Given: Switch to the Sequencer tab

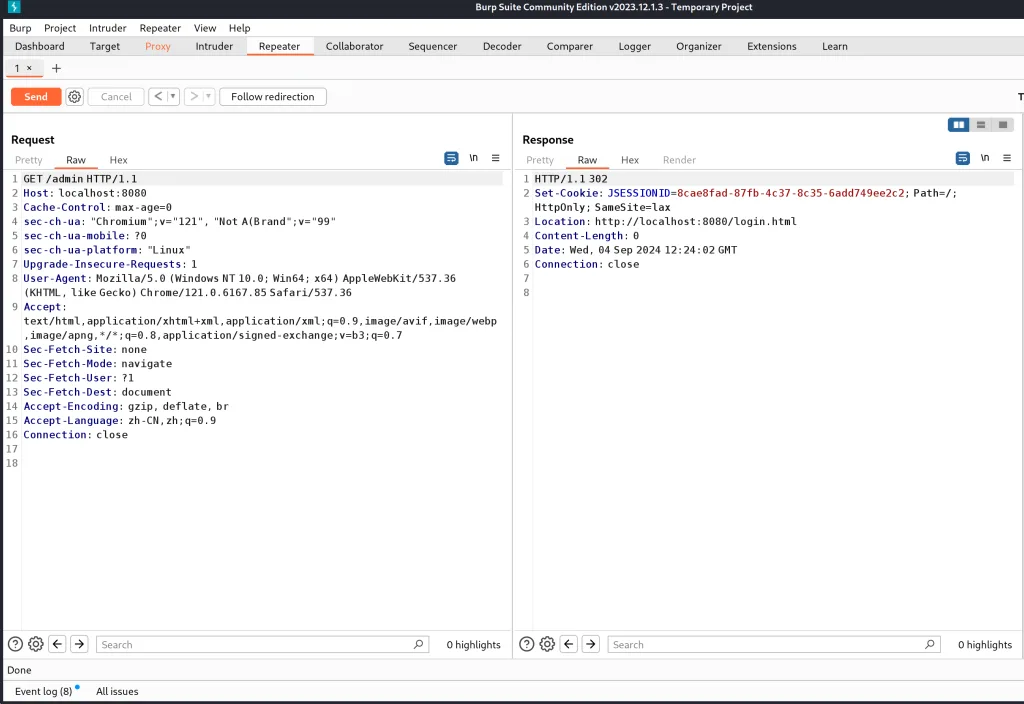Looking at the screenshot, I should pos(433,46).
